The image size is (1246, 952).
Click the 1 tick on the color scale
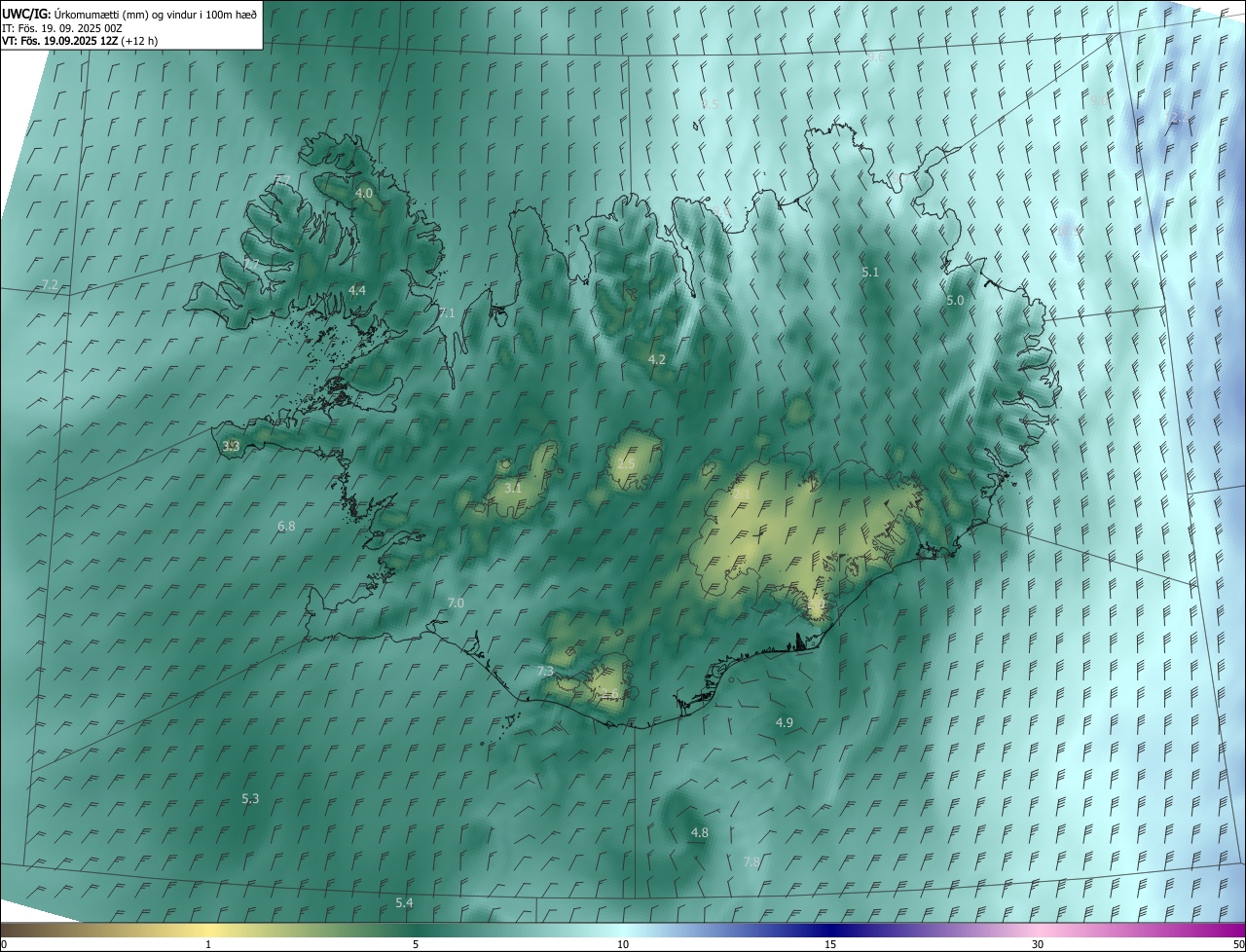208,945
